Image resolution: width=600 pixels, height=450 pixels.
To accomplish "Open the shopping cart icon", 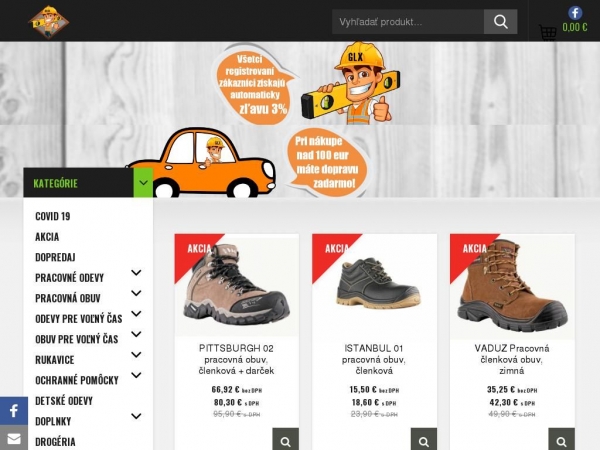I will click(x=547, y=32).
